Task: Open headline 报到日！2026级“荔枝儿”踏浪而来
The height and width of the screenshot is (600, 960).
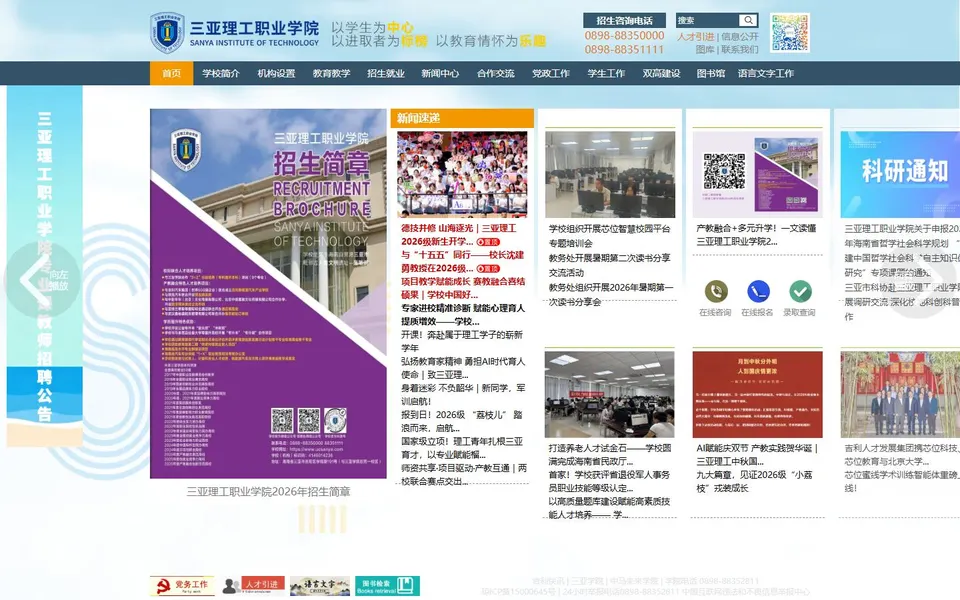Action: point(462,421)
